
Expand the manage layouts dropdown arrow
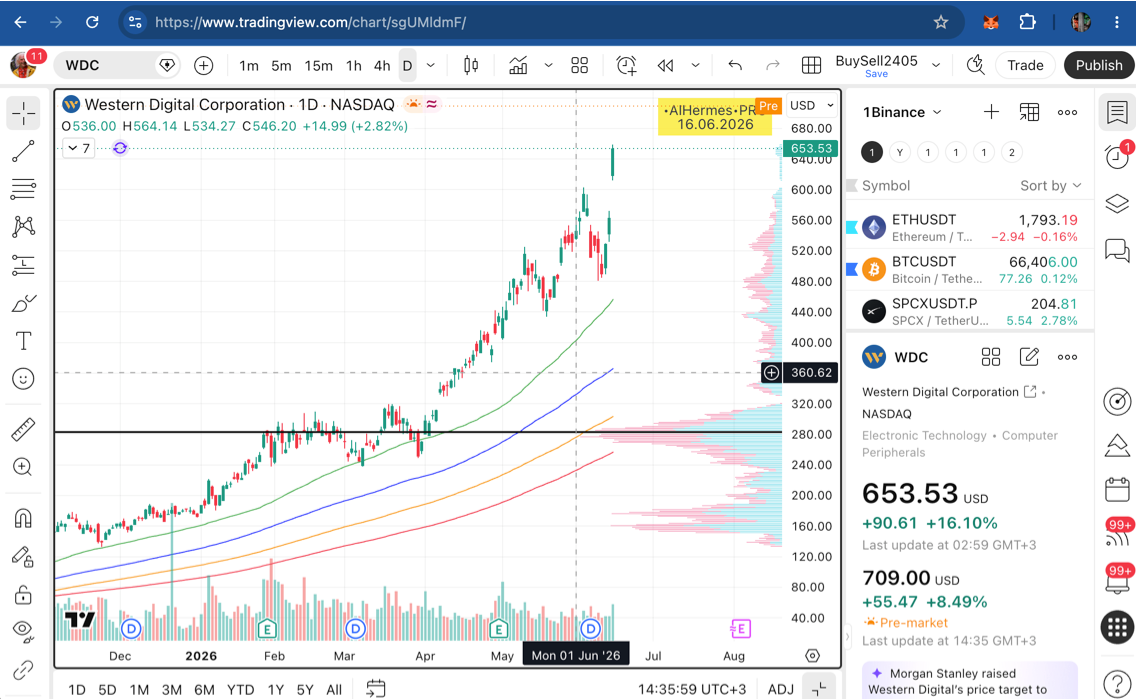pos(936,65)
